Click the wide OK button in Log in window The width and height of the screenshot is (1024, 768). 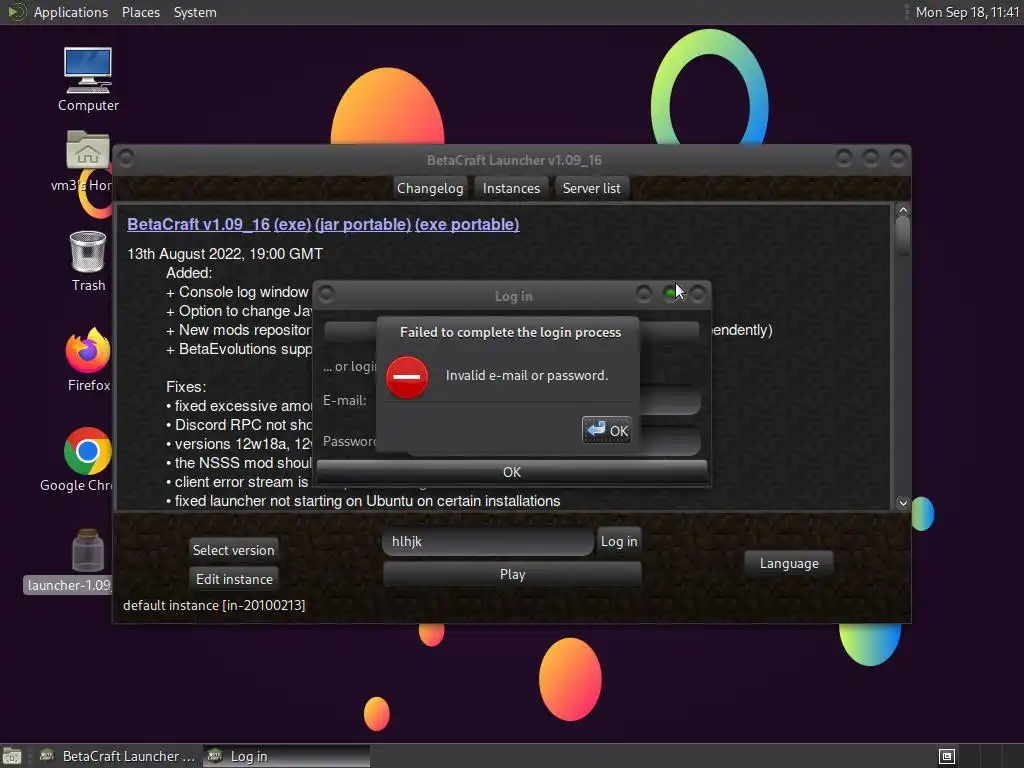[511, 472]
